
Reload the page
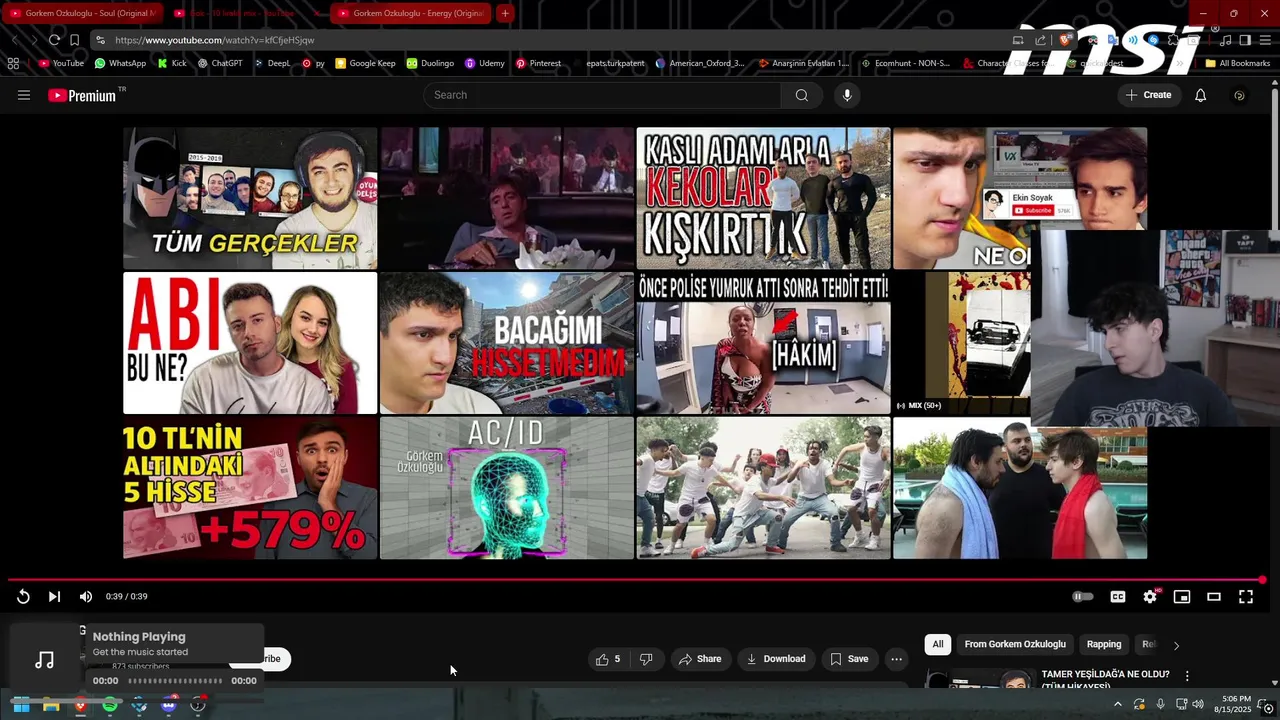54,40
